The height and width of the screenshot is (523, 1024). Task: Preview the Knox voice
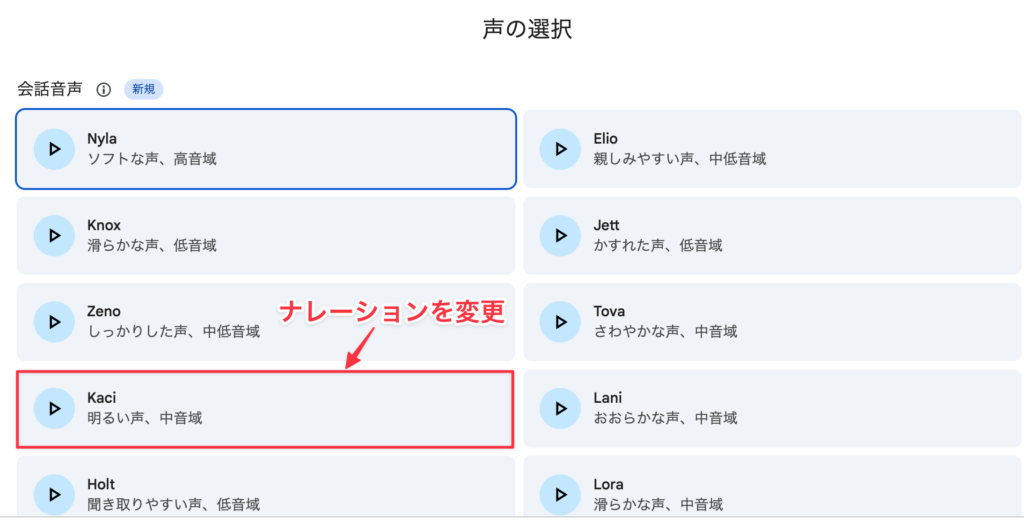click(x=54, y=235)
